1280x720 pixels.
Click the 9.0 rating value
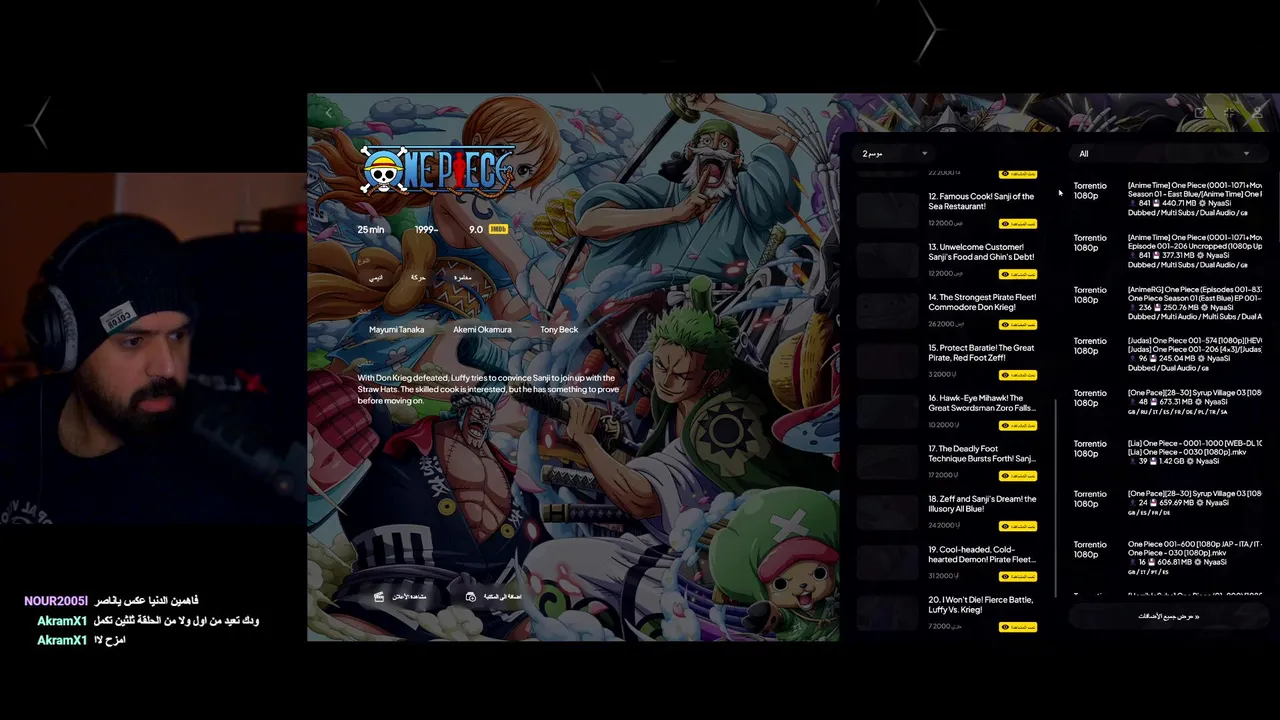[x=476, y=229]
